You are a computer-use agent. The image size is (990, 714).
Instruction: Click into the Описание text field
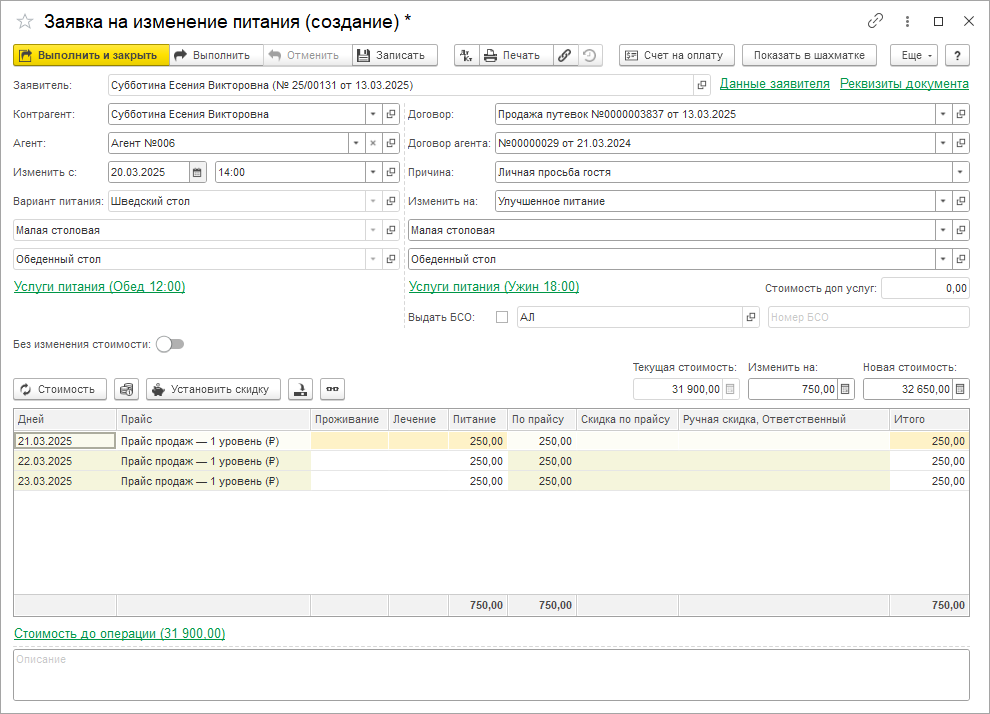pyautogui.click(x=490, y=675)
